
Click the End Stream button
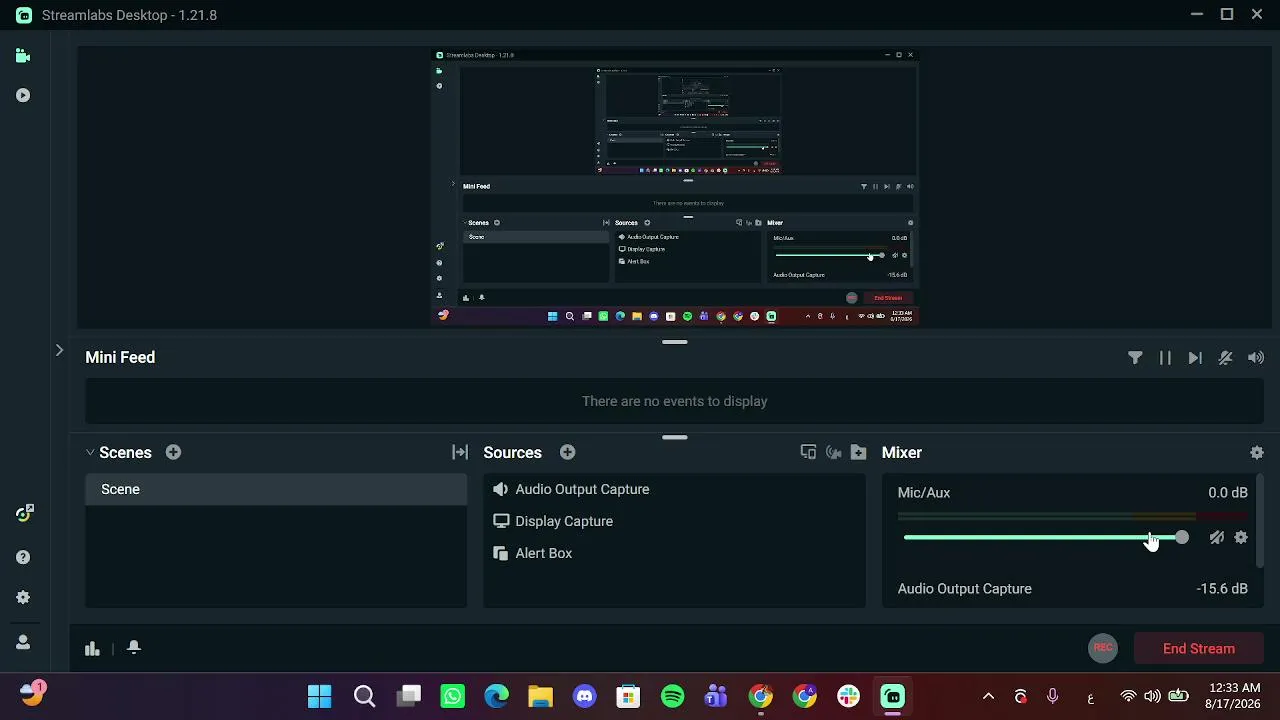(1199, 649)
